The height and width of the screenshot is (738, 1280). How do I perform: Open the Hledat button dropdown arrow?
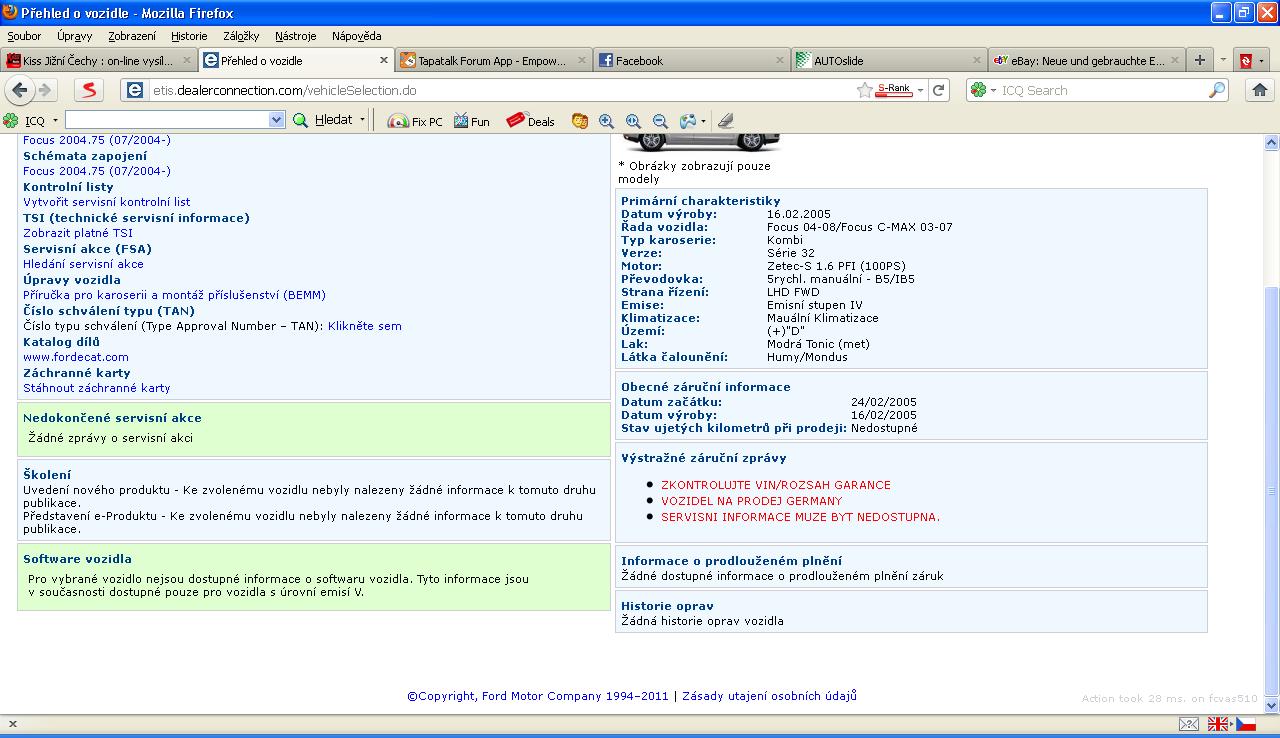(361, 120)
